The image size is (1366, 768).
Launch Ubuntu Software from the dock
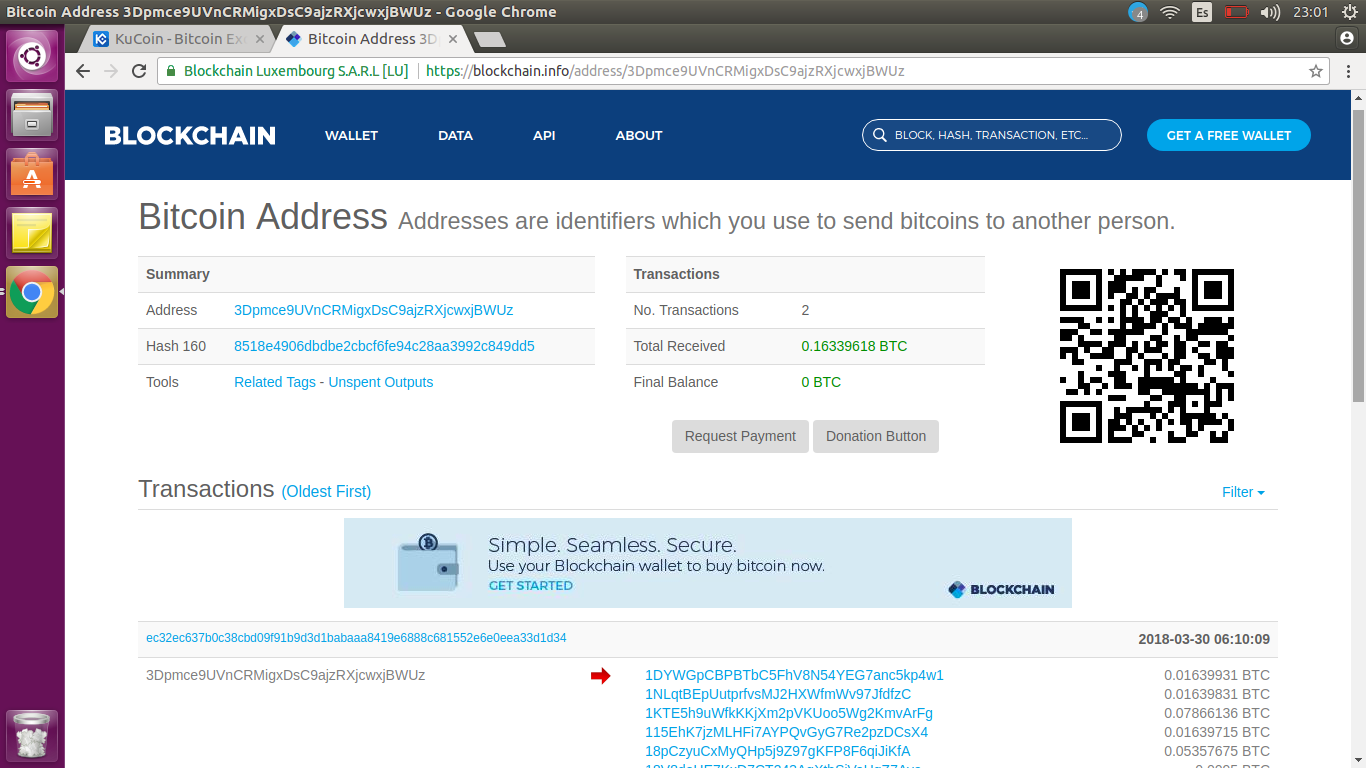click(x=33, y=174)
